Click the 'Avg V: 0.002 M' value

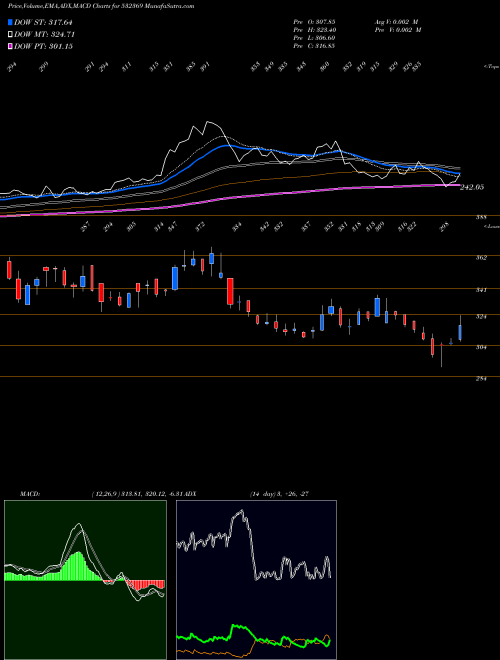pyautogui.click(x=396, y=22)
